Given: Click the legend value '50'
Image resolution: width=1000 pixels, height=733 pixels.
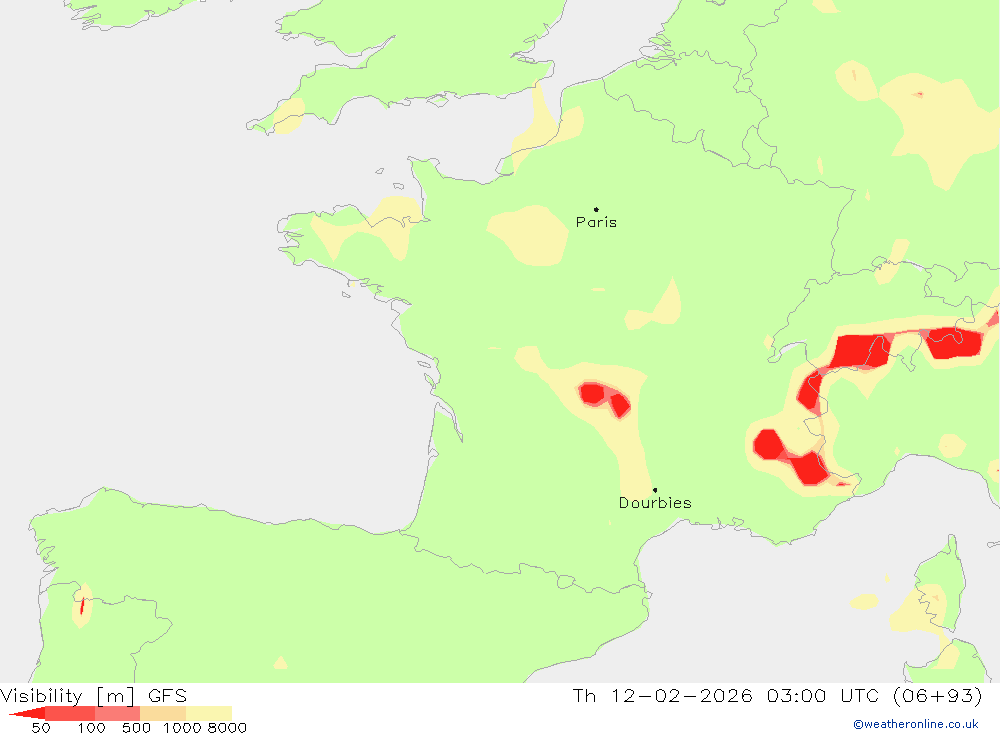Looking at the screenshot, I should [41, 728].
